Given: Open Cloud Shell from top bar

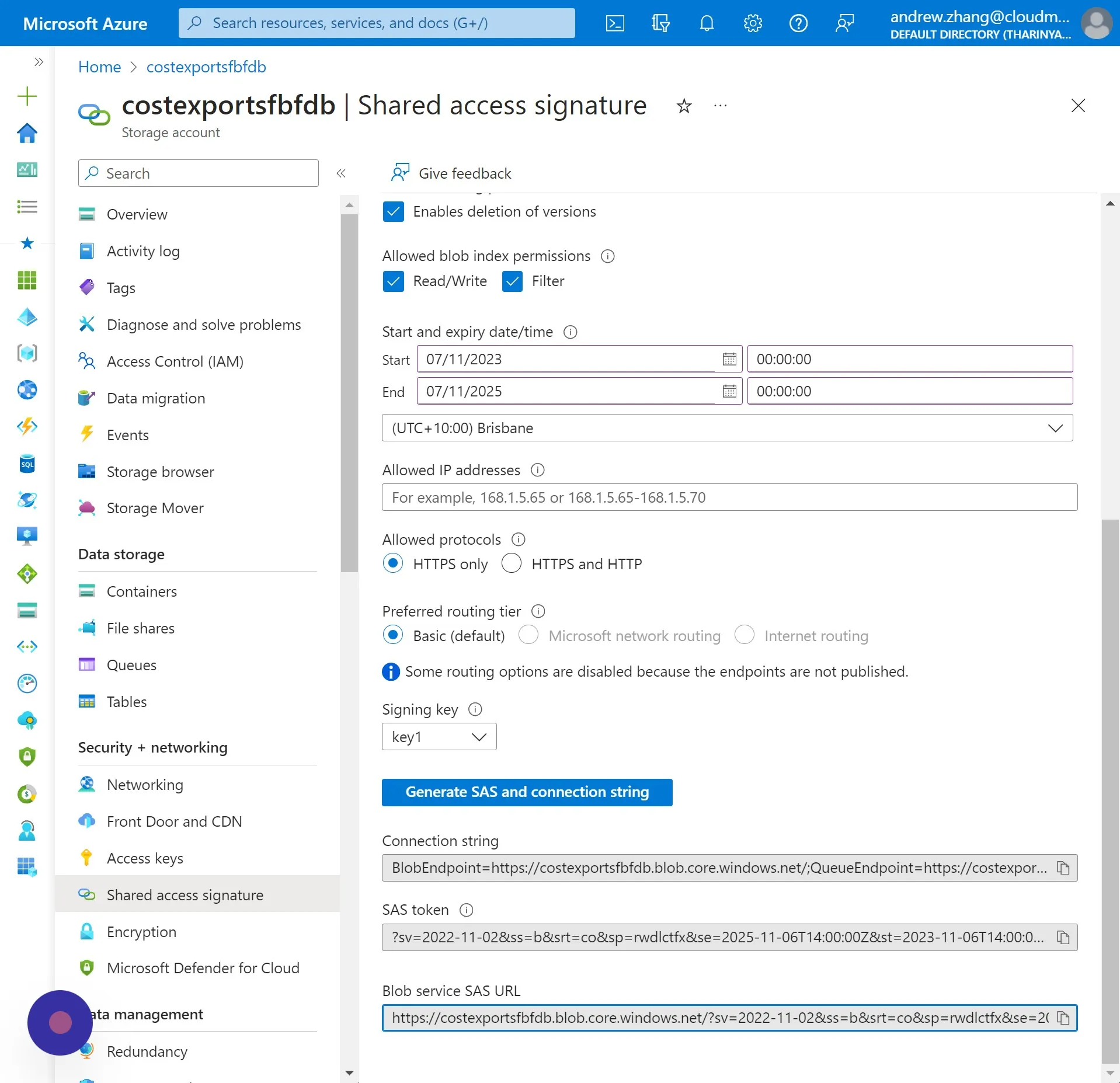Looking at the screenshot, I should (x=615, y=23).
